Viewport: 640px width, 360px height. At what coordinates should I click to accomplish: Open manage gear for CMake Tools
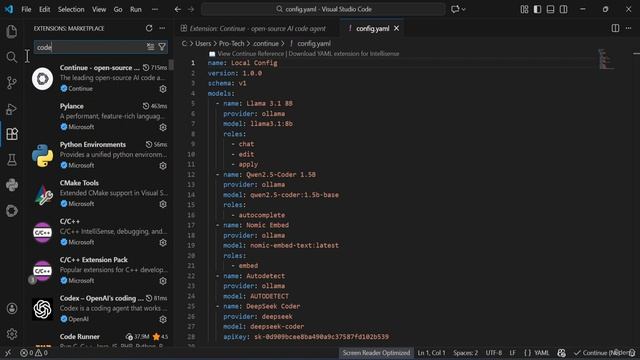163,204
